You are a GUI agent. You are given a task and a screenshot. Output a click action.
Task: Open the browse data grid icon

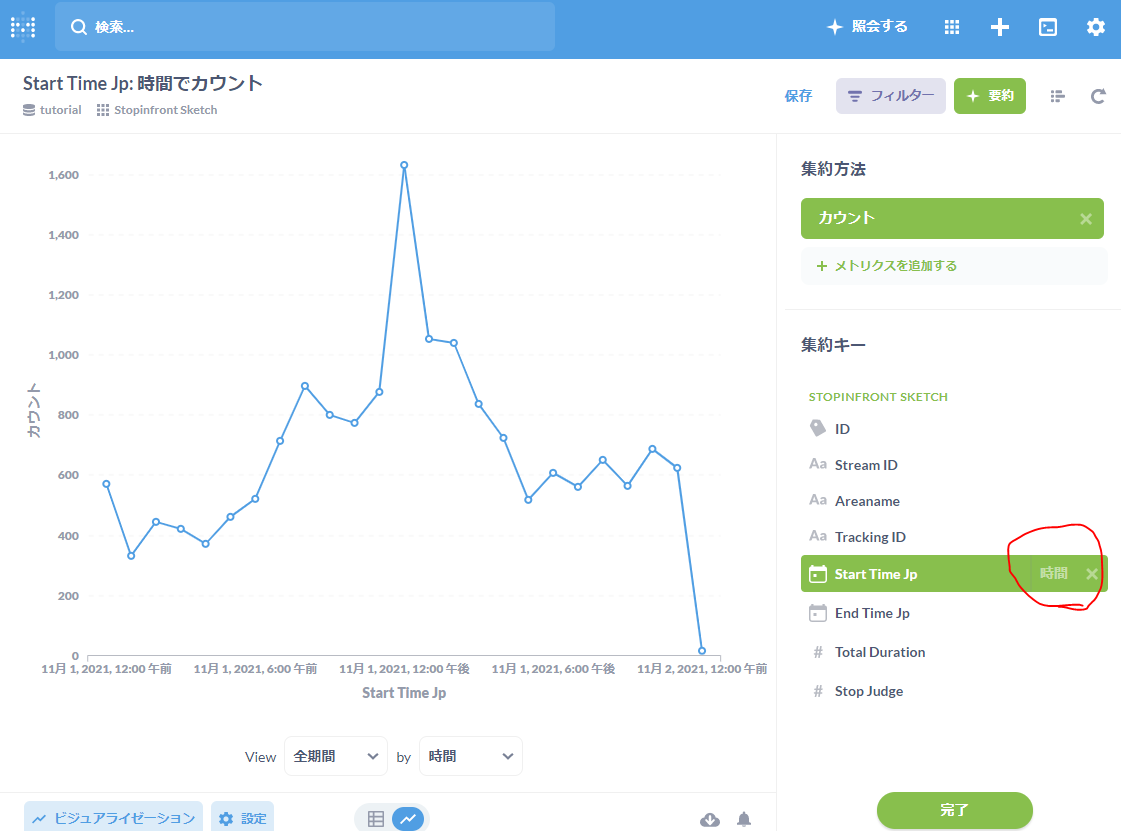click(x=952, y=27)
